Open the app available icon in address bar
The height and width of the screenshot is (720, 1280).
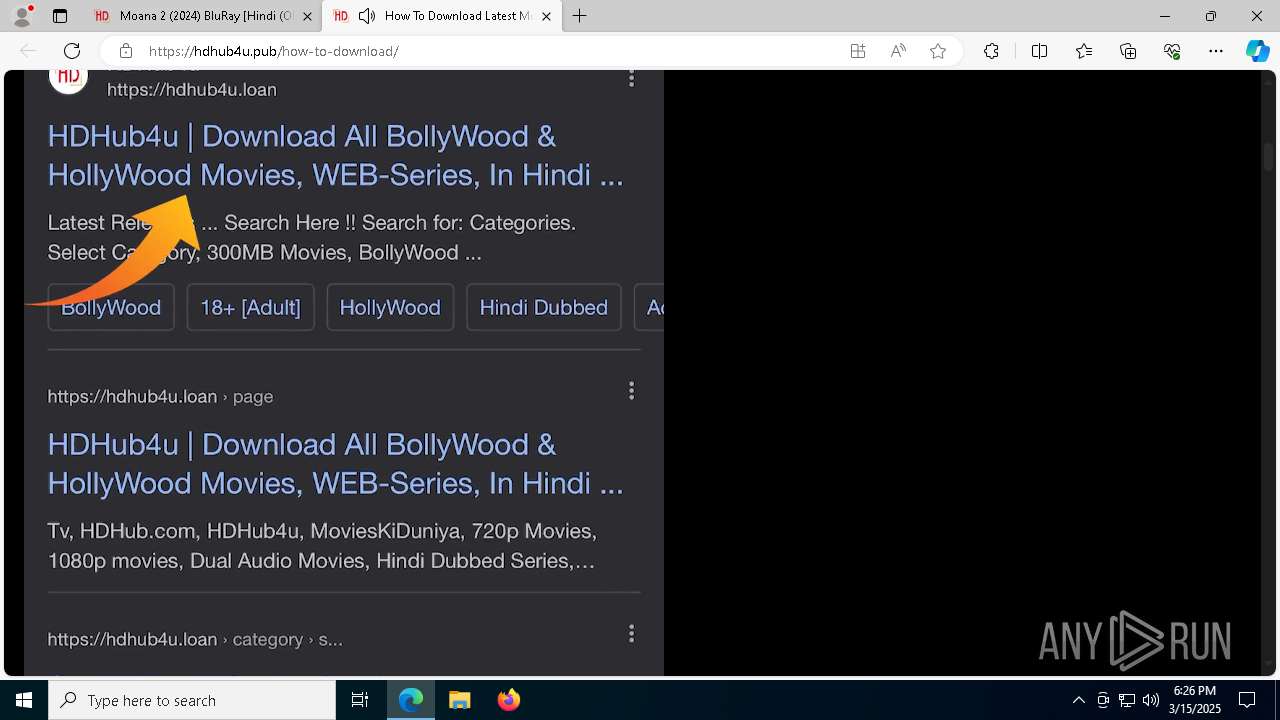click(x=858, y=51)
